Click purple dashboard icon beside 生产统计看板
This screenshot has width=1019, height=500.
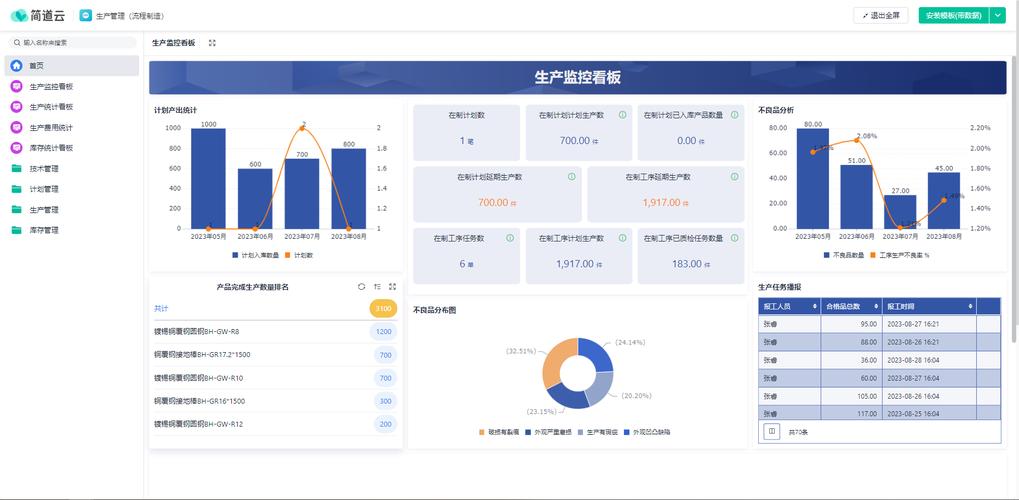[16, 107]
